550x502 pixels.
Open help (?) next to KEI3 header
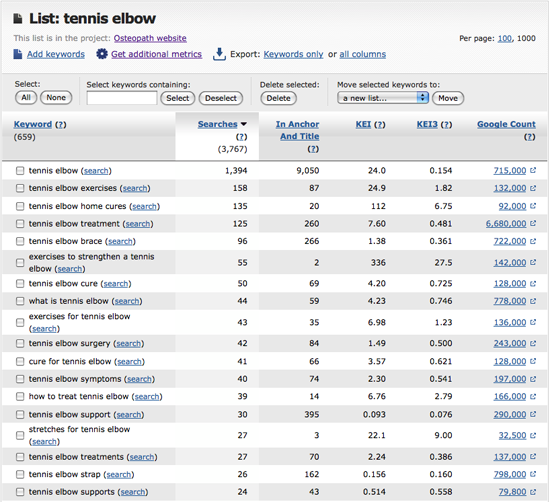pos(446,125)
